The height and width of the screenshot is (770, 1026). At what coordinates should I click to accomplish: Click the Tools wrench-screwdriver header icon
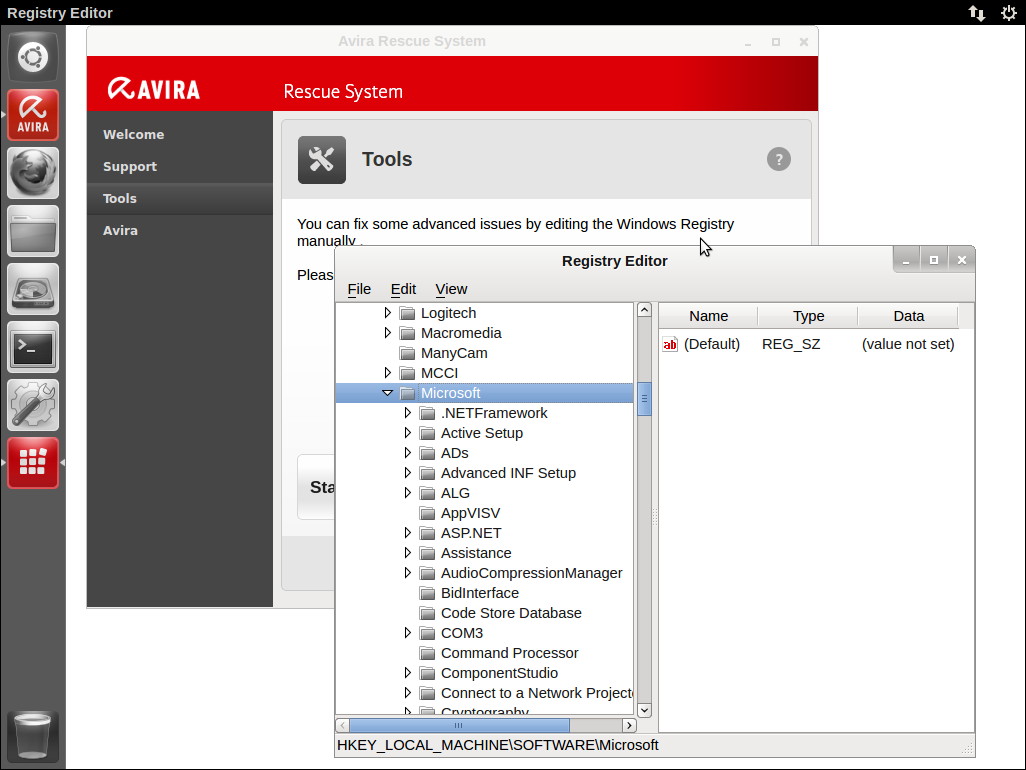tap(321, 160)
